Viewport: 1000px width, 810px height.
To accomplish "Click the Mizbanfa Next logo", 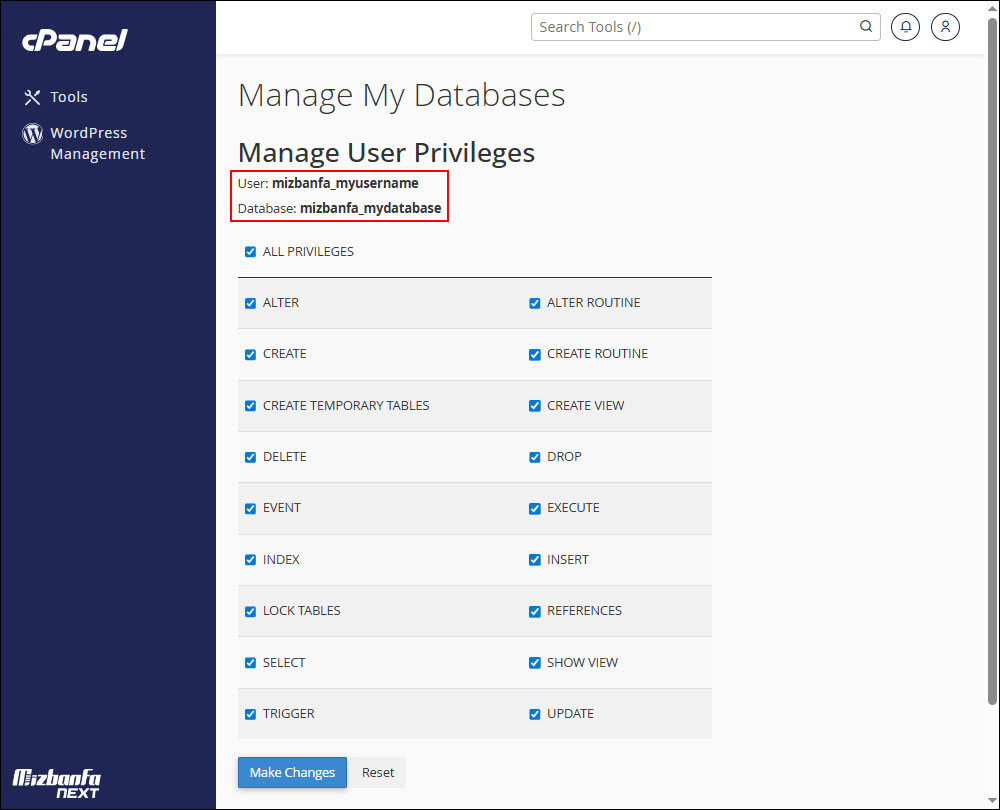I will coord(56,782).
